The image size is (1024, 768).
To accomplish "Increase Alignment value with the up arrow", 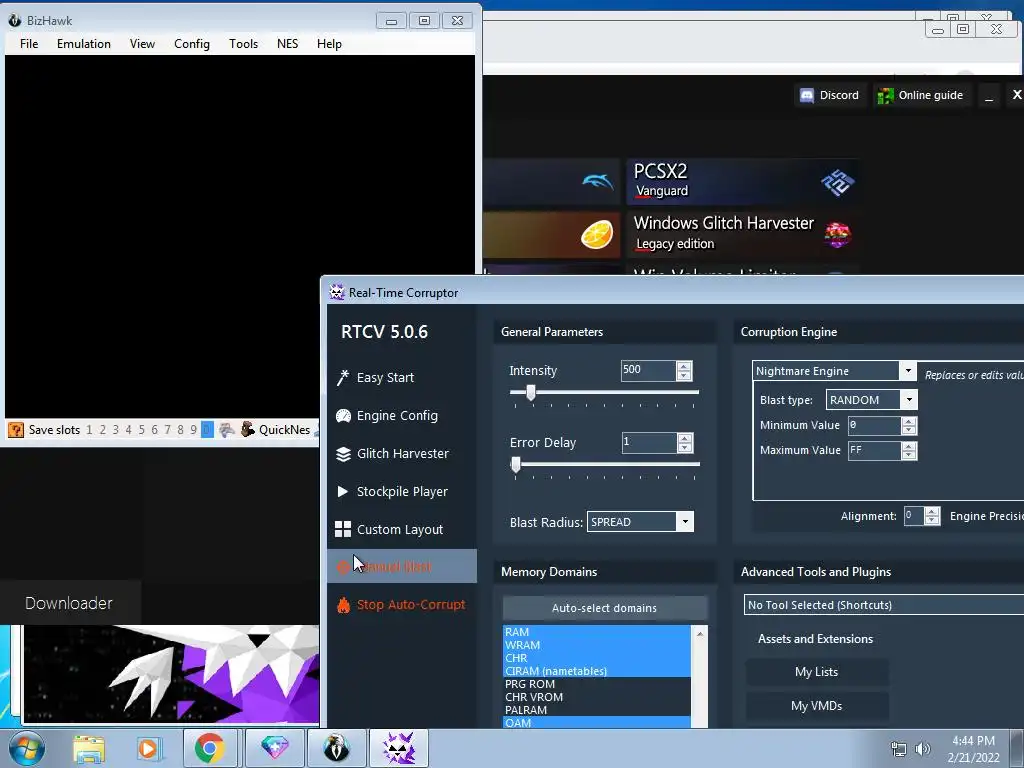I will click(933, 511).
